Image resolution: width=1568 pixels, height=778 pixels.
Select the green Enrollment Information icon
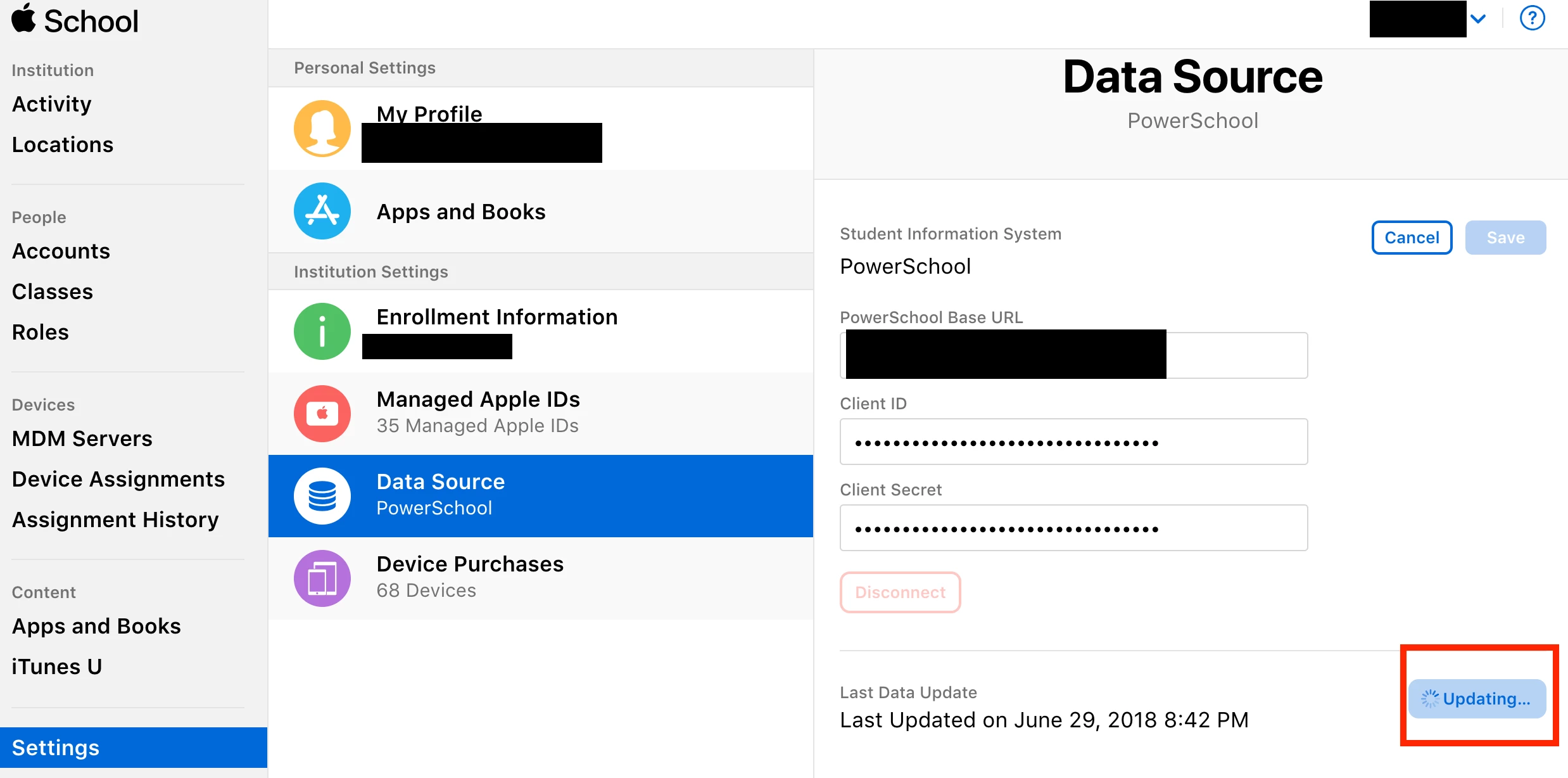pyautogui.click(x=322, y=331)
